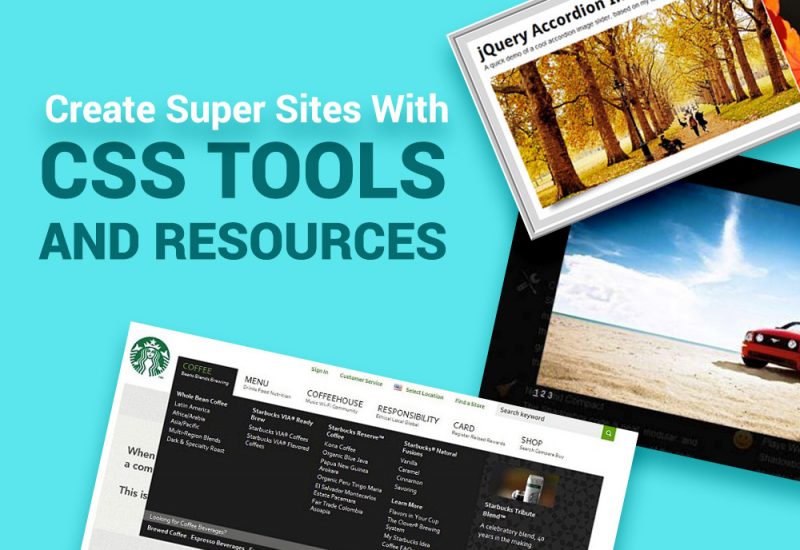
Task: Select Latin America in coffee menu
Action: pyautogui.click(x=192, y=407)
